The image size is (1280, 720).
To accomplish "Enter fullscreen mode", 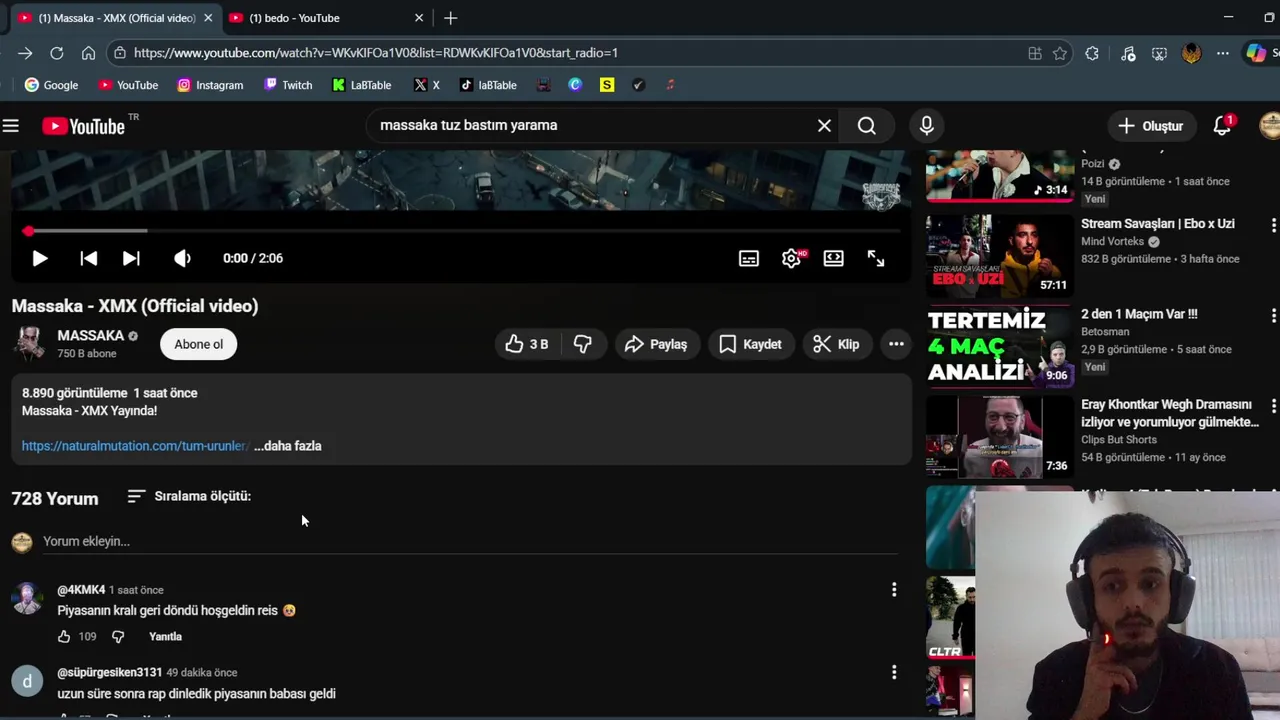I will tap(876, 258).
